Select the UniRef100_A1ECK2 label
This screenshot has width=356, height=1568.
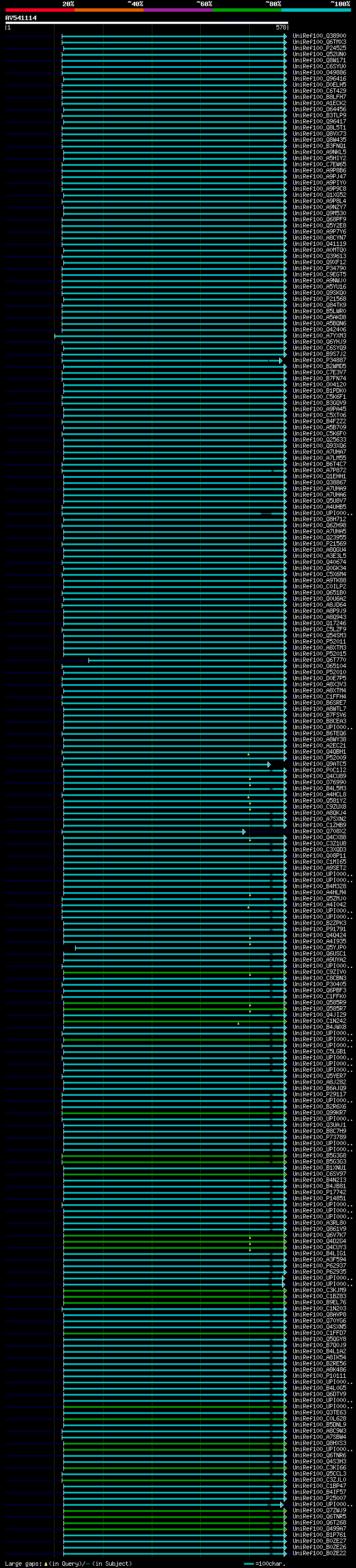pyautogui.click(x=319, y=103)
